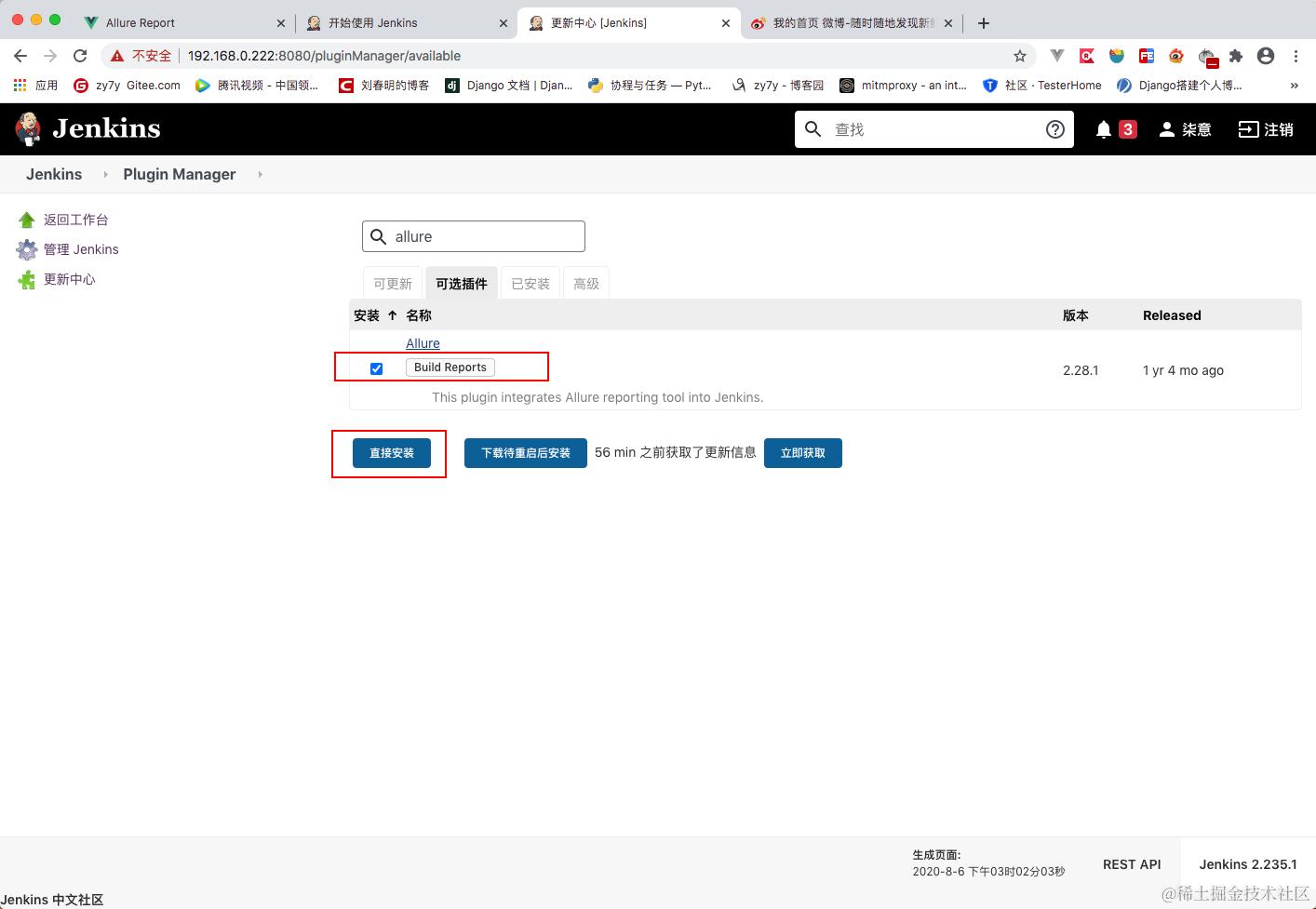
Task: Open the 应用 apps grid bookmark
Action: (35, 85)
